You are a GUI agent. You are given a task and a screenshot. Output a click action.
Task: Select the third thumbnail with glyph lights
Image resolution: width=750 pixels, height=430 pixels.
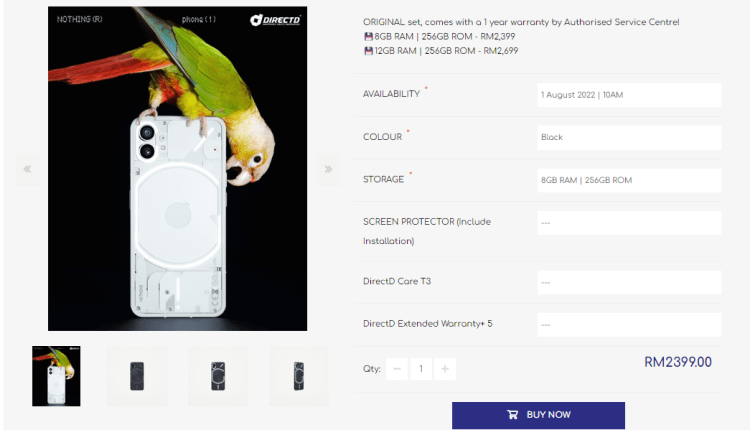coord(218,376)
